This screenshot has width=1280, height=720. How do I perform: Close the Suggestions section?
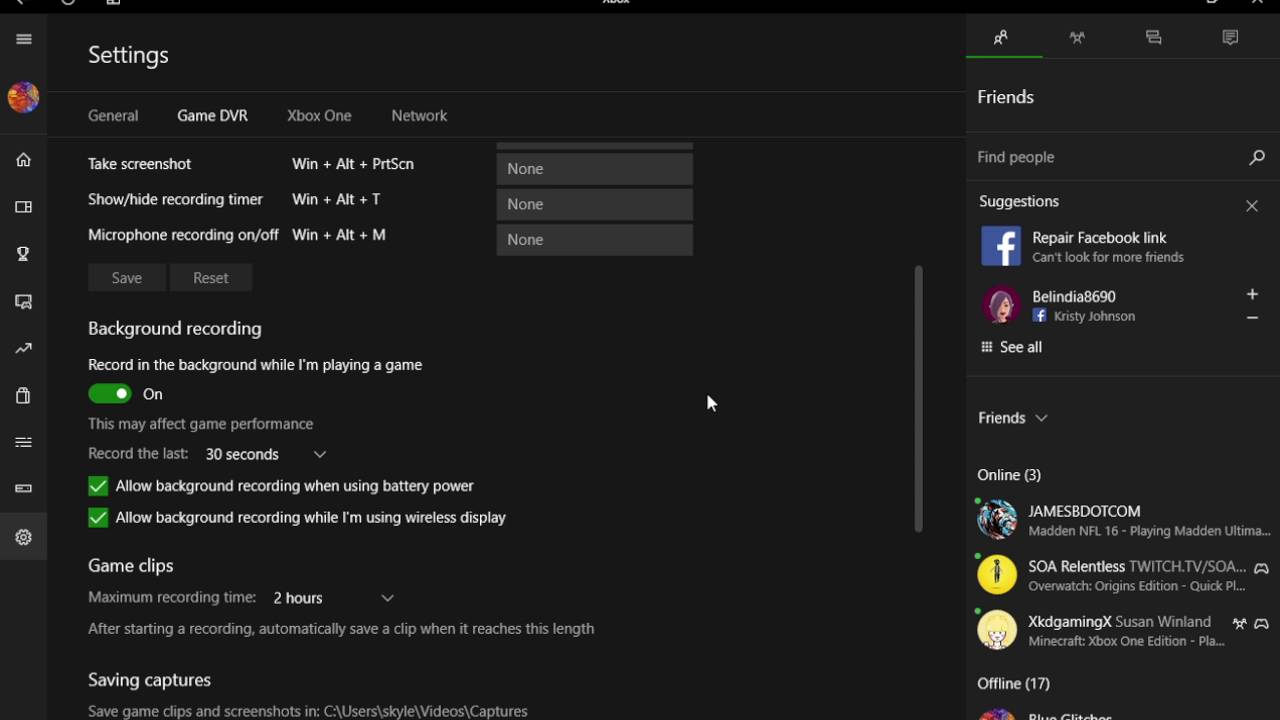(1252, 206)
